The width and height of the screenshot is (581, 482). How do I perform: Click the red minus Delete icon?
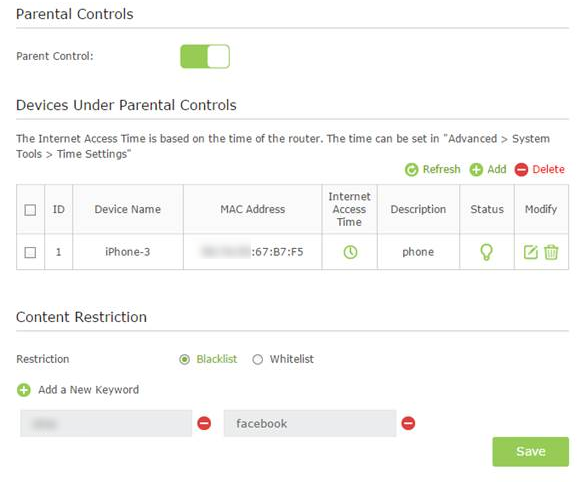point(521,170)
